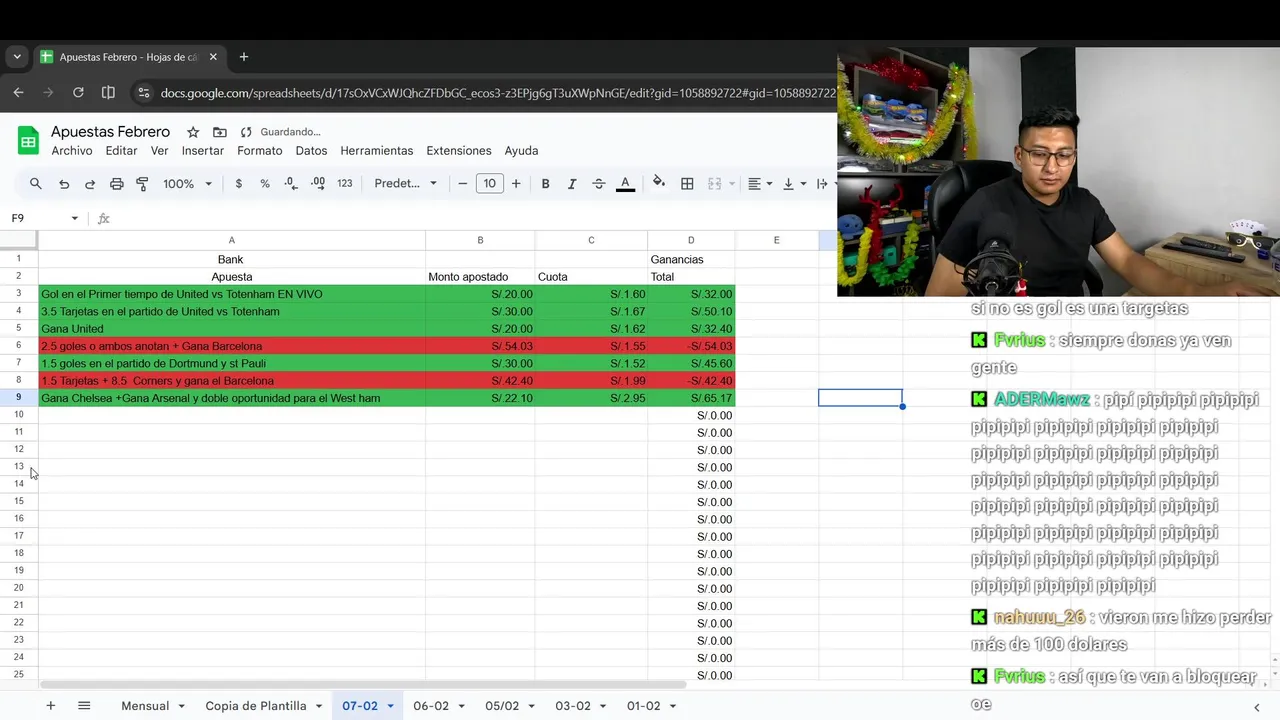
Task: Select the paint format tool
Action: (142, 184)
